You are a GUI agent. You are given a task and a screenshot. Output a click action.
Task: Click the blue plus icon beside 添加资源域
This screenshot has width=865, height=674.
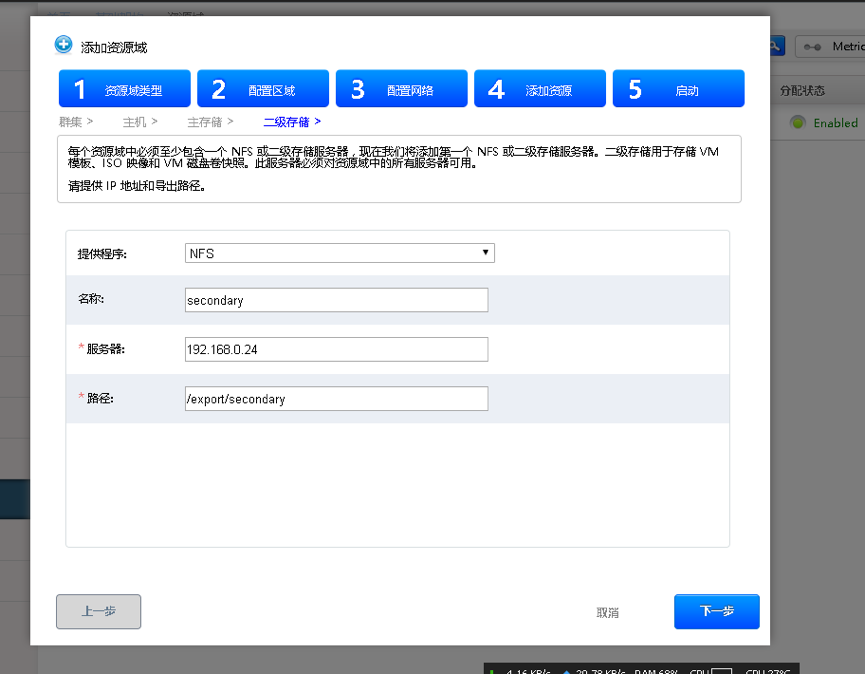click(x=63, y=45)
